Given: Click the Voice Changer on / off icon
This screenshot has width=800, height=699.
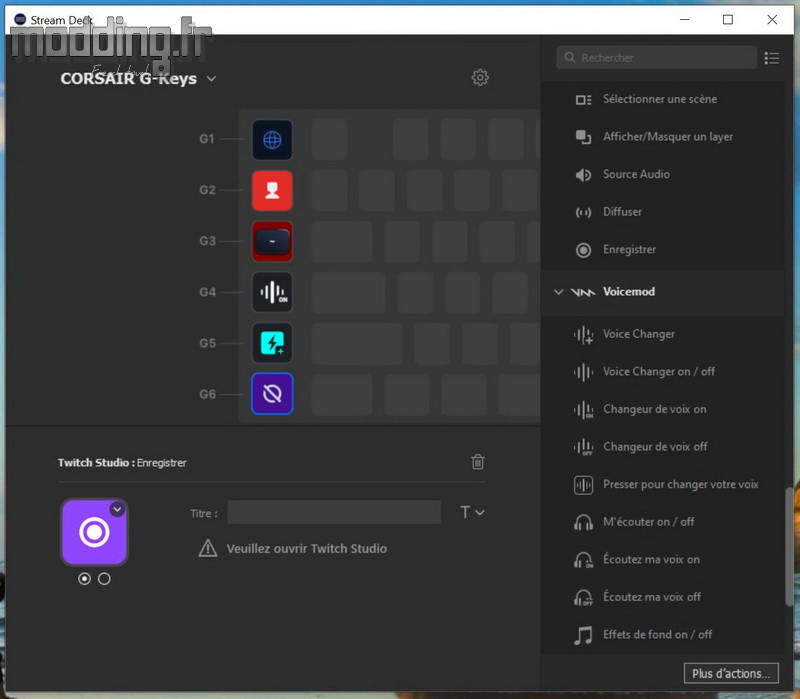Looking at the screenshot, I should pos(583,372).
